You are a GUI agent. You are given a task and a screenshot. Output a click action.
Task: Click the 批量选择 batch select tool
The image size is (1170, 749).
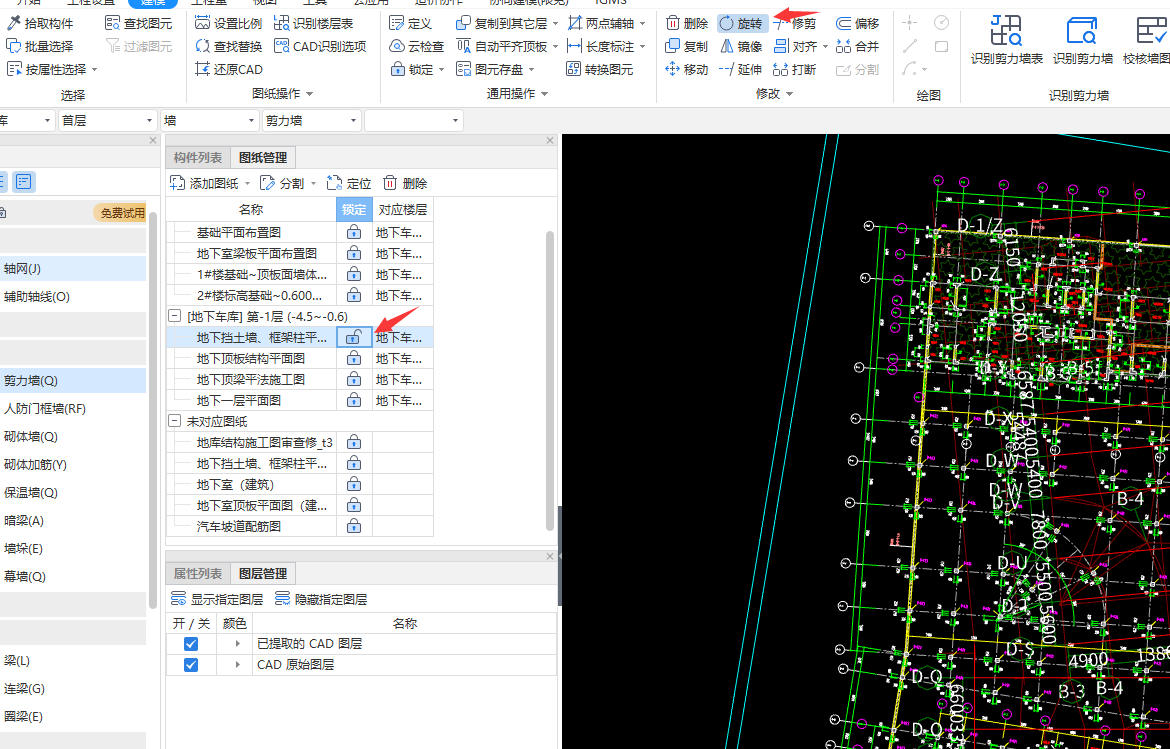[40, 46]
